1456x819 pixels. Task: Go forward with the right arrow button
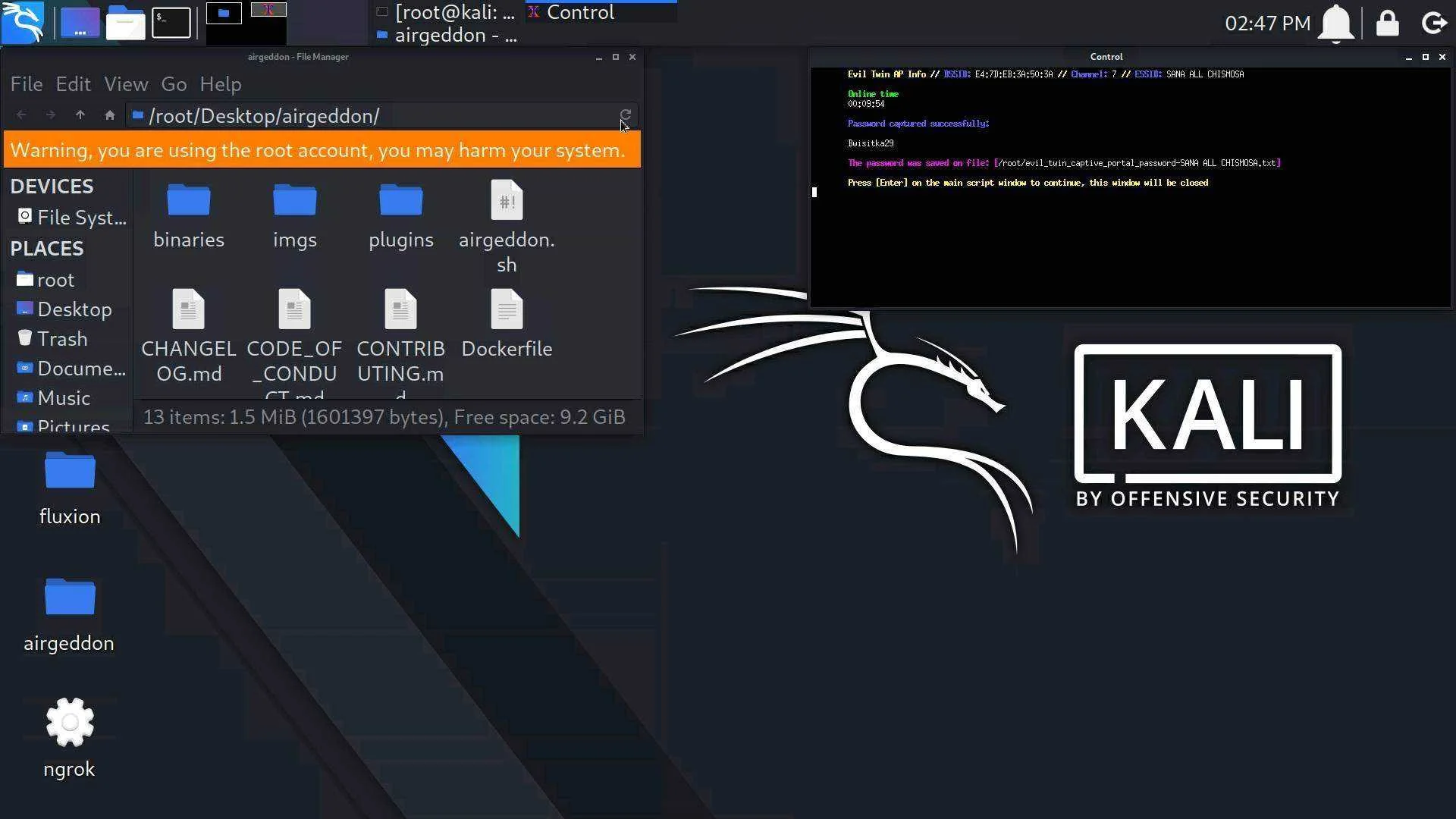pos(50,115)
